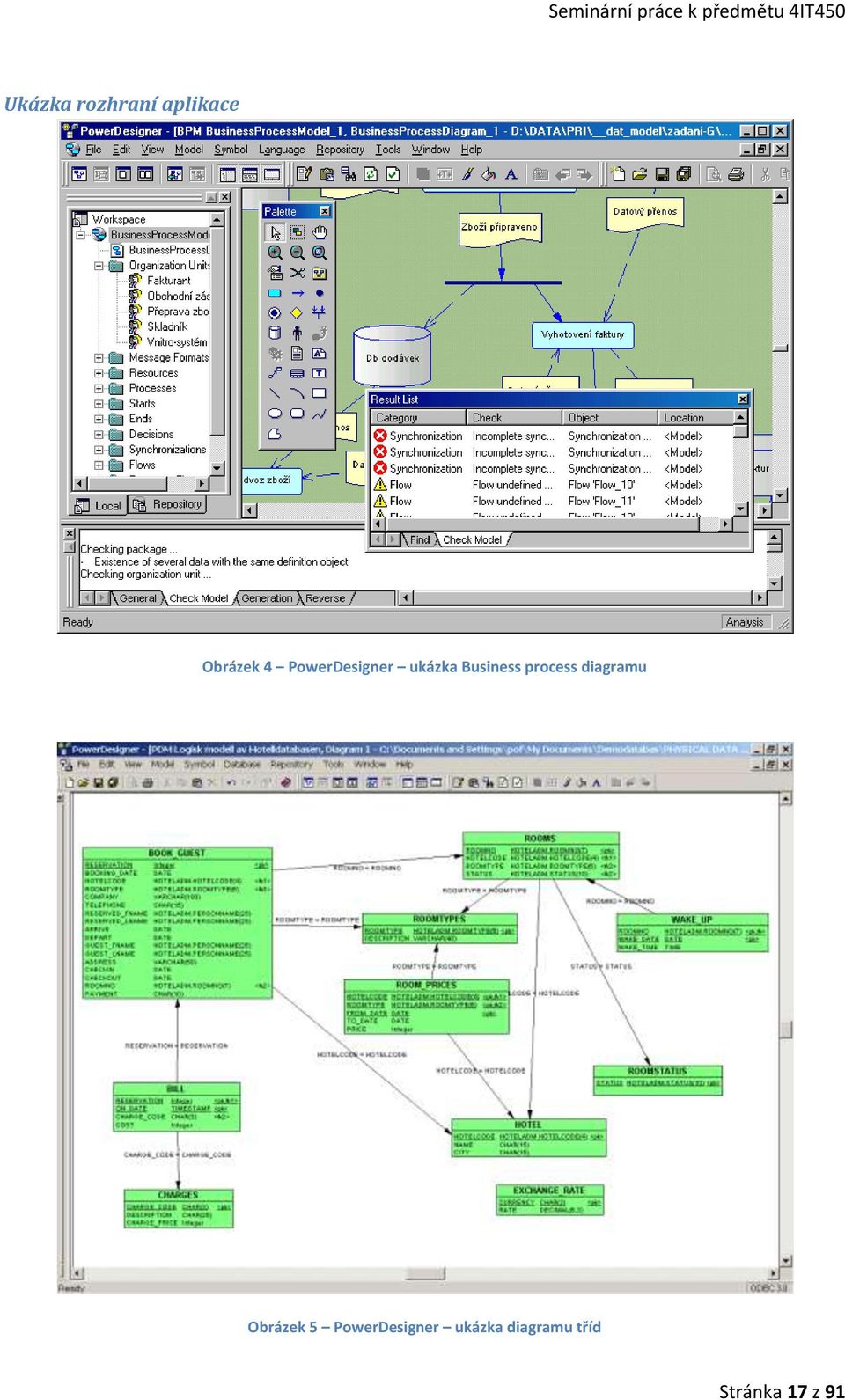
Task: Select the Synchronization tool in Palette
Action: (319, 313)
